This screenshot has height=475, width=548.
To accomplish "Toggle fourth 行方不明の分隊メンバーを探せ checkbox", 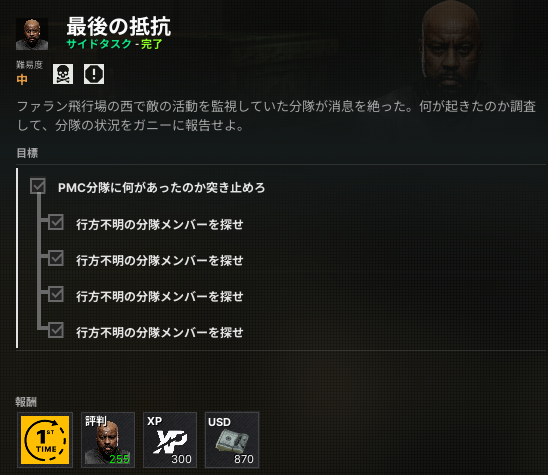I will [56, 330].
